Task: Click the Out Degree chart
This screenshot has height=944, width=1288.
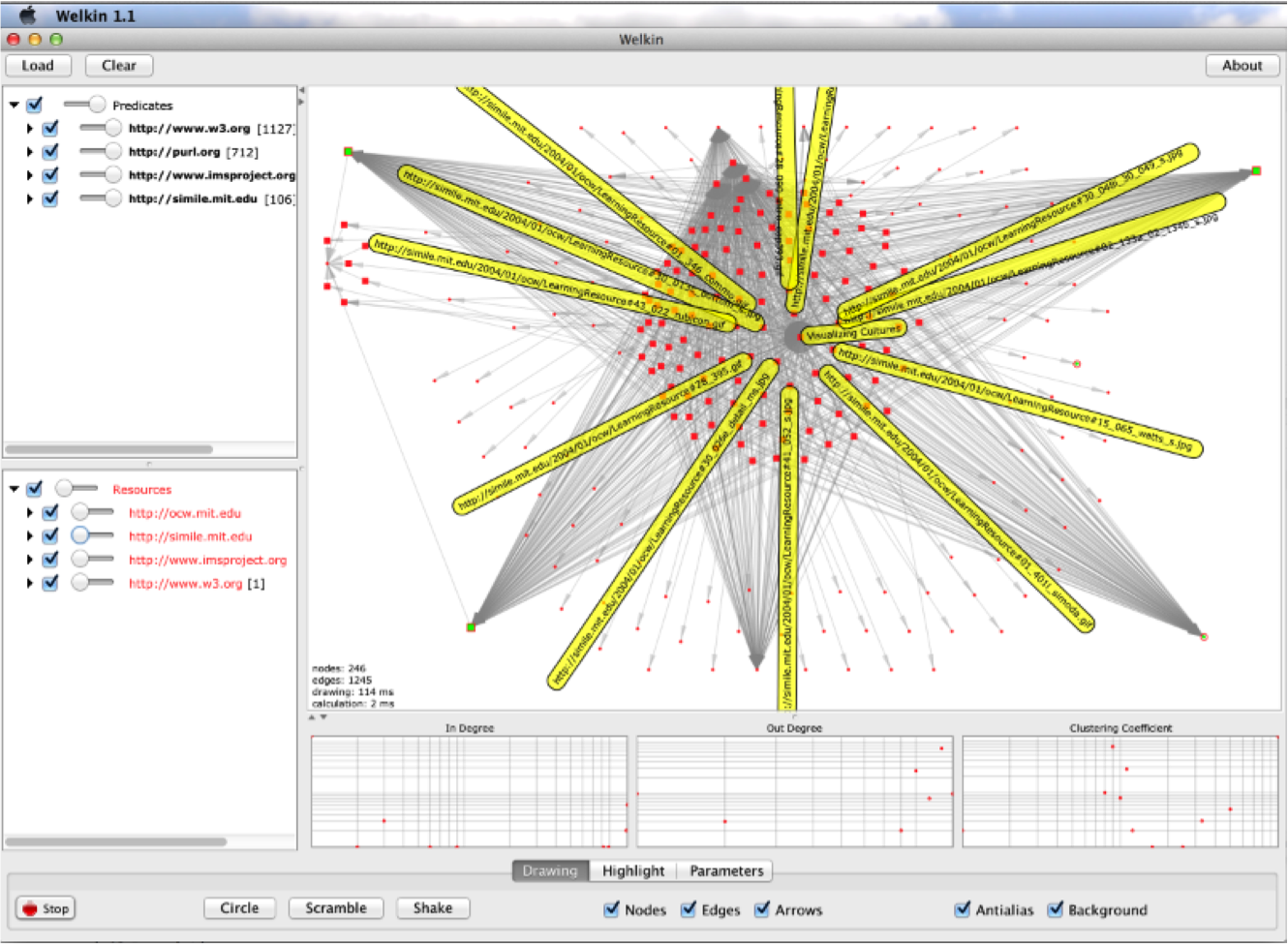Action: pyautogui.click(x=794, y=792)
